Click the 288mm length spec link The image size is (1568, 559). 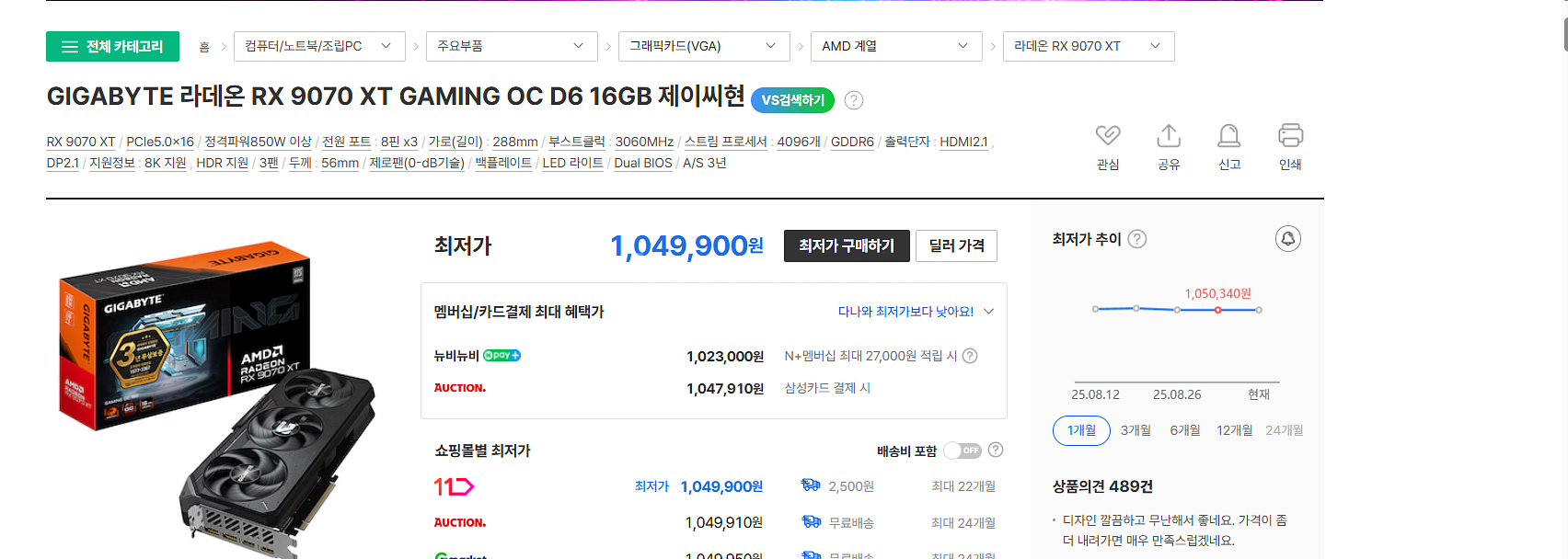[515, 142]
